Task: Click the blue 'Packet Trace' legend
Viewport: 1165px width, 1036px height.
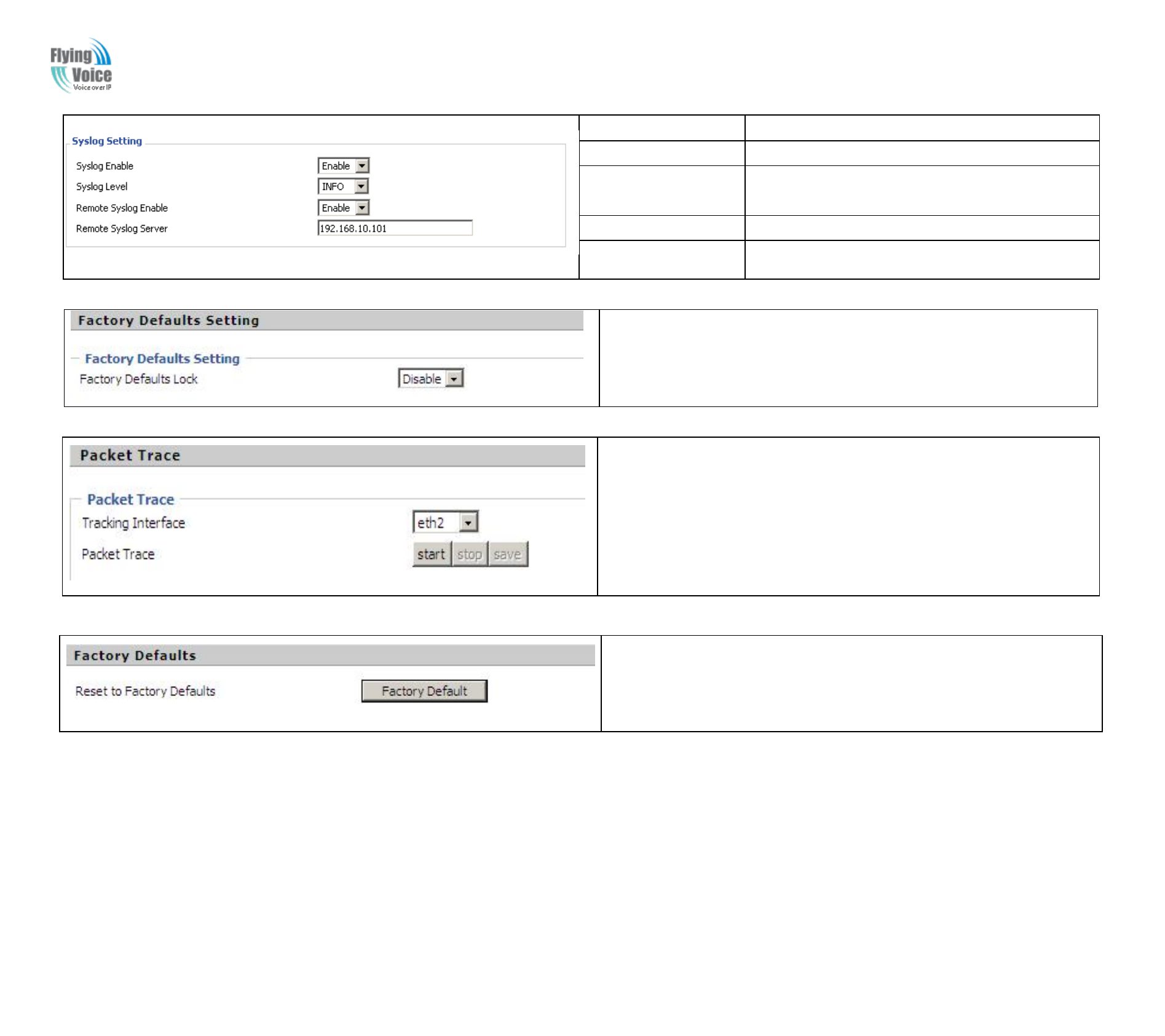Action: 130,499
